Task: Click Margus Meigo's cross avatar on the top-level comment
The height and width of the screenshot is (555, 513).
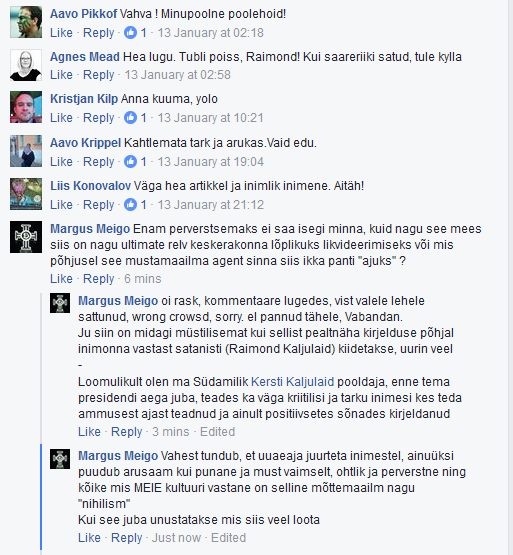Action: (26, 237)
